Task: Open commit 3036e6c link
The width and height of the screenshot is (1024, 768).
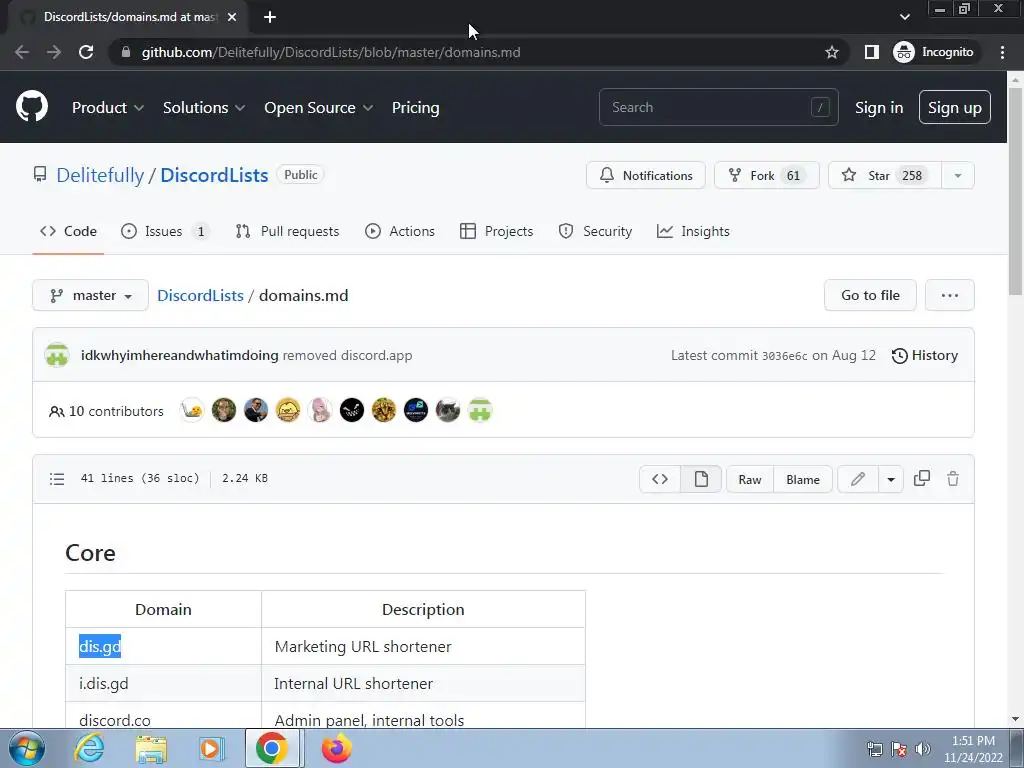Action: tap(784, 356)
